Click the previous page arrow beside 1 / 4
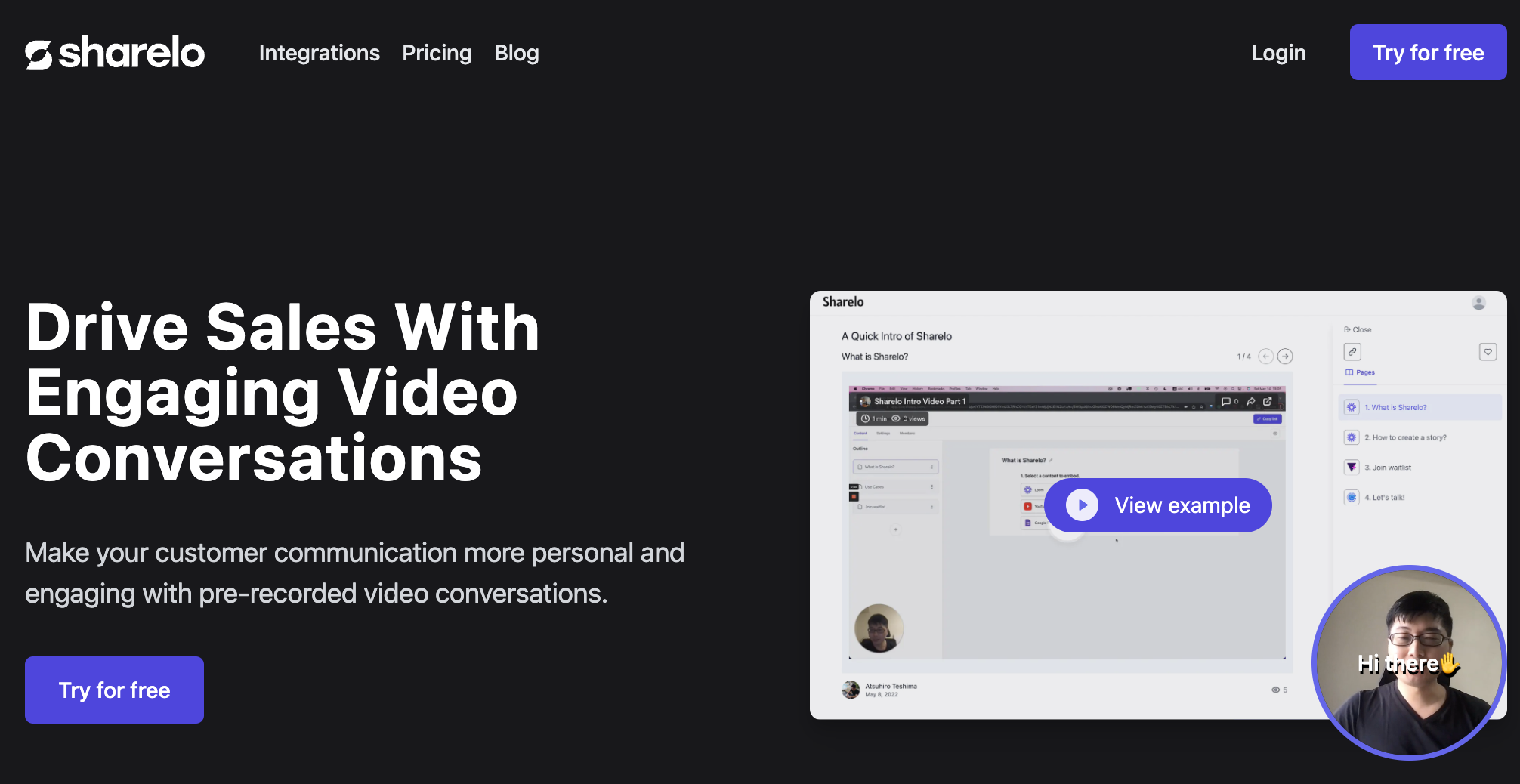The width and height of the screenshot is (1520, 784). [x=1266, y=357]
